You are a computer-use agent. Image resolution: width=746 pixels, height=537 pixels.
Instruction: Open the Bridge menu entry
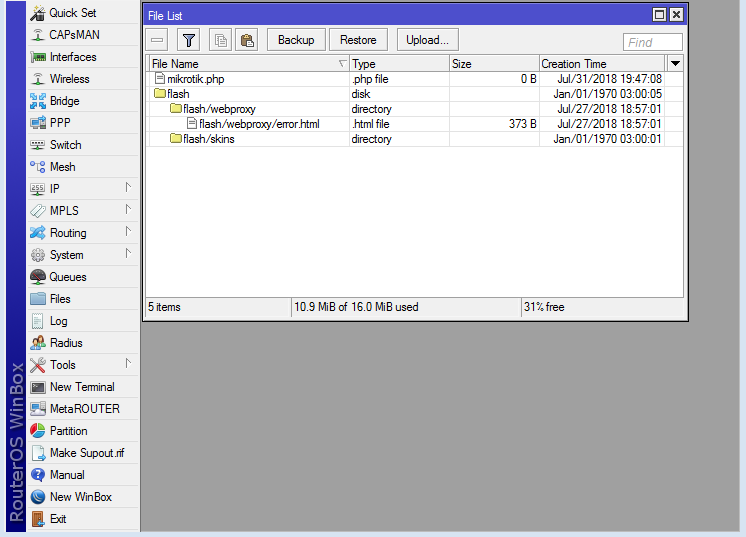coord(83,101)
